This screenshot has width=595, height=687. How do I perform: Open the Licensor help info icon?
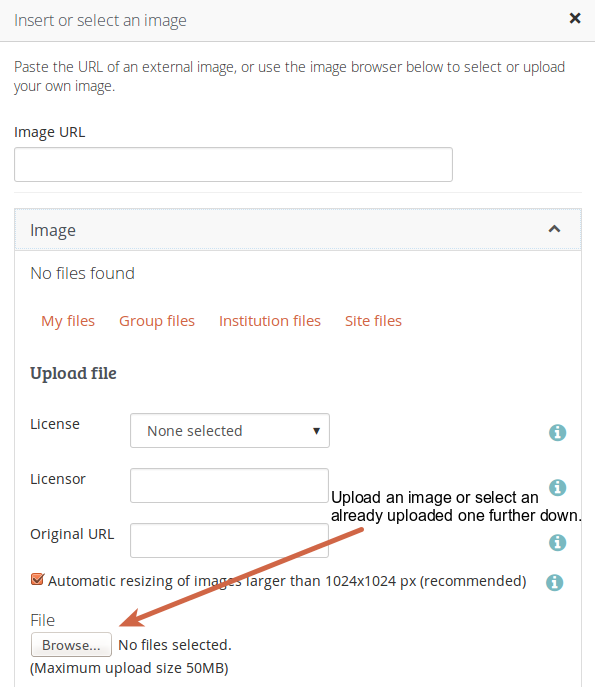[557, 487]
